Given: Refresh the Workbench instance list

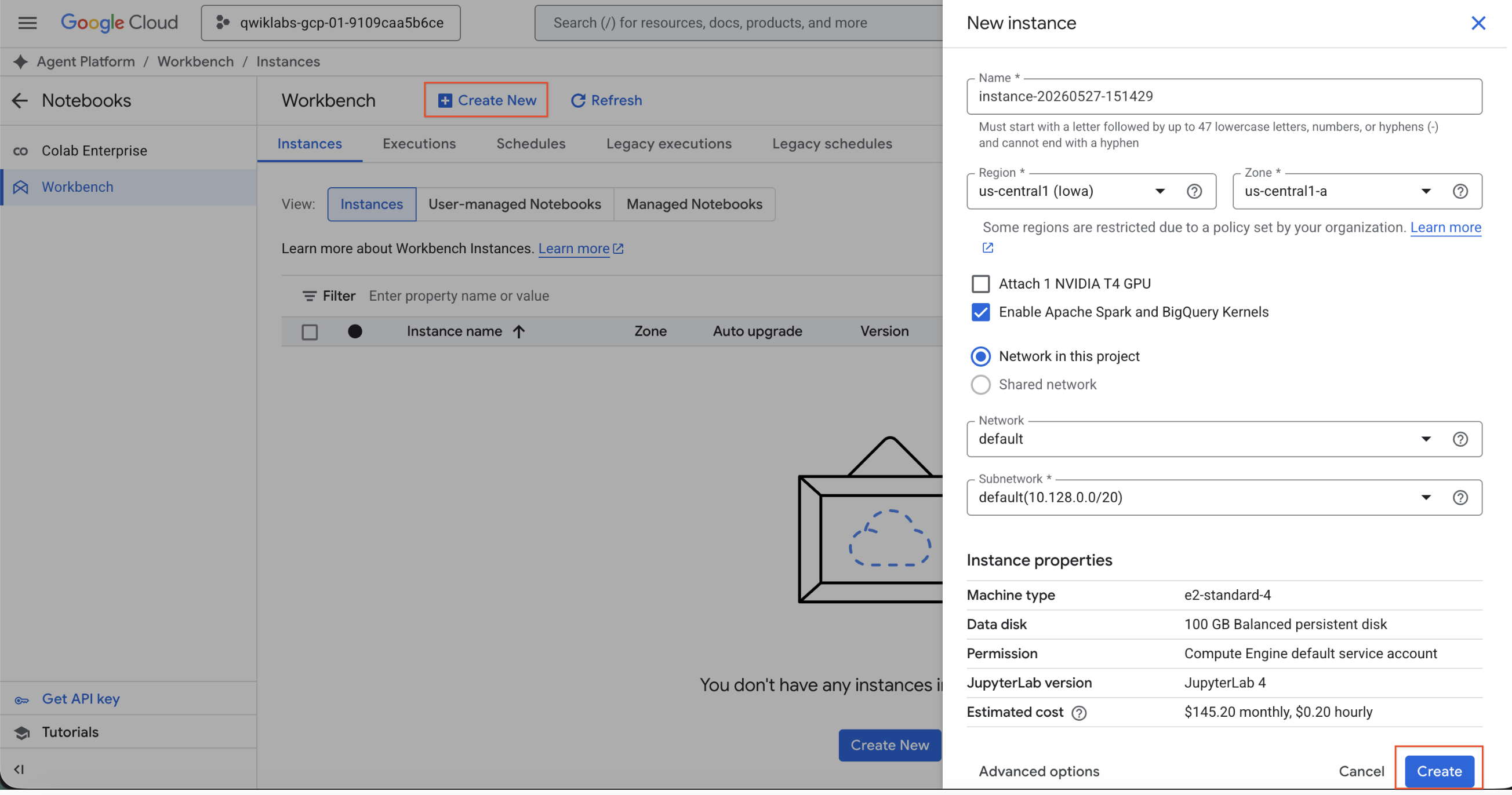Looking at the screenshot, I should [x=606, y=101].
